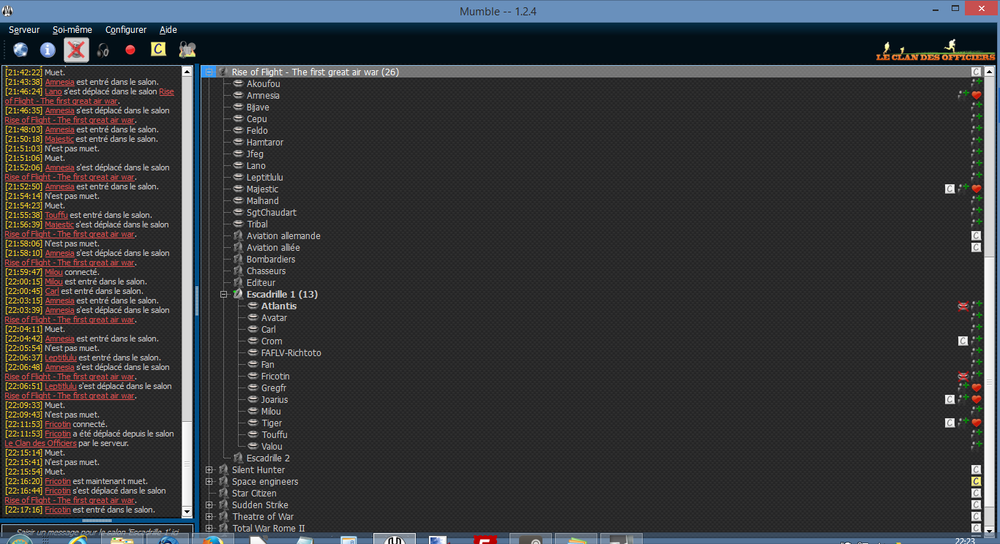Screen dimensions: 1000x544
Task: Show server information with the blue info icon
Action: pos(48,50)
